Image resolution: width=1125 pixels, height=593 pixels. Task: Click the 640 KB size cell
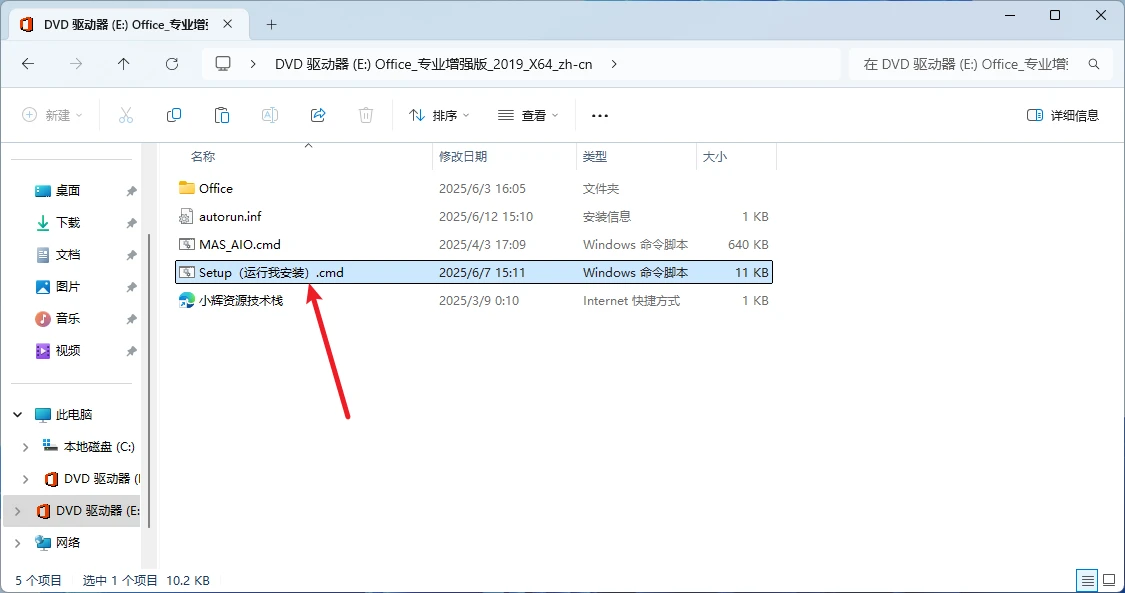[x=748, y=245]
